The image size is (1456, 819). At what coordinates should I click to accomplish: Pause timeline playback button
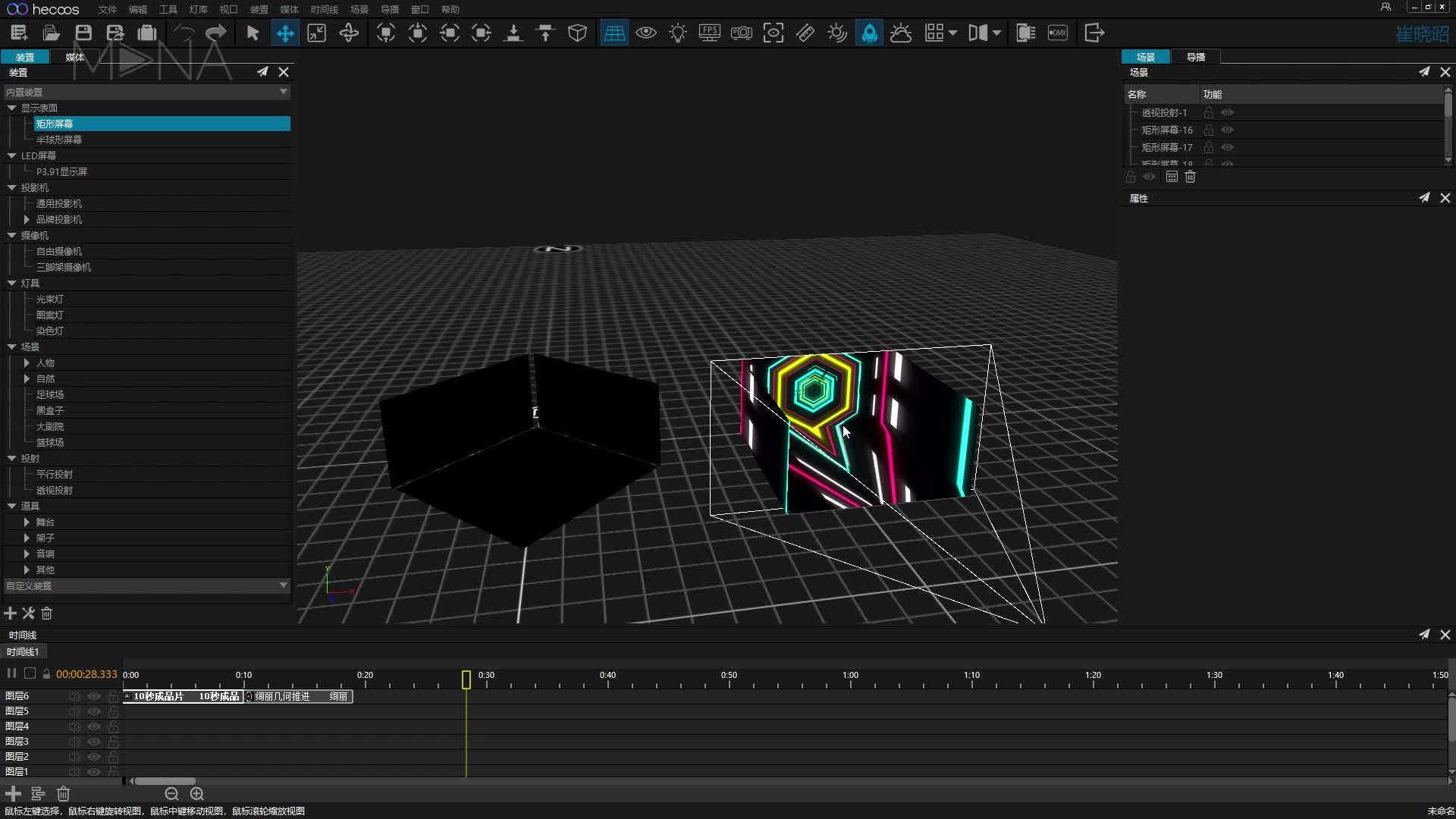click(11, 673)
